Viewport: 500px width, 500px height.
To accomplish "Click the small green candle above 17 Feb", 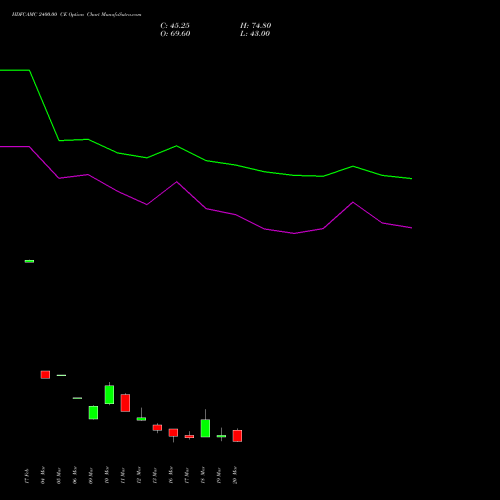I will 29,261.
